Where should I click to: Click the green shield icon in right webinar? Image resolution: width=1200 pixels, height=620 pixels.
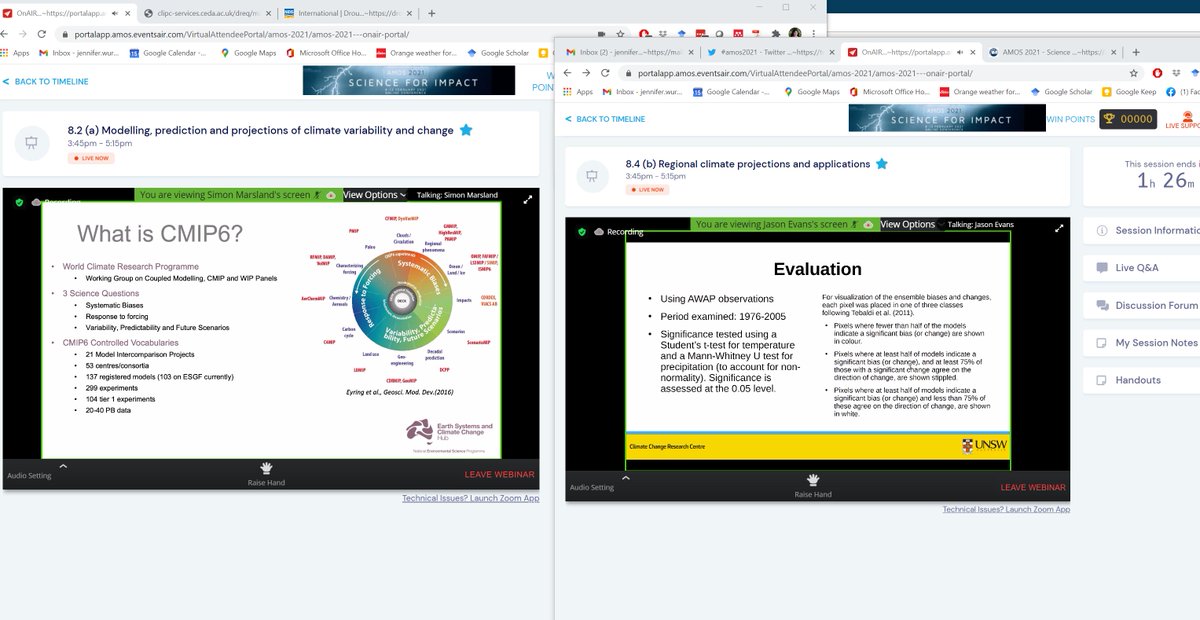(x=580, y=231)
